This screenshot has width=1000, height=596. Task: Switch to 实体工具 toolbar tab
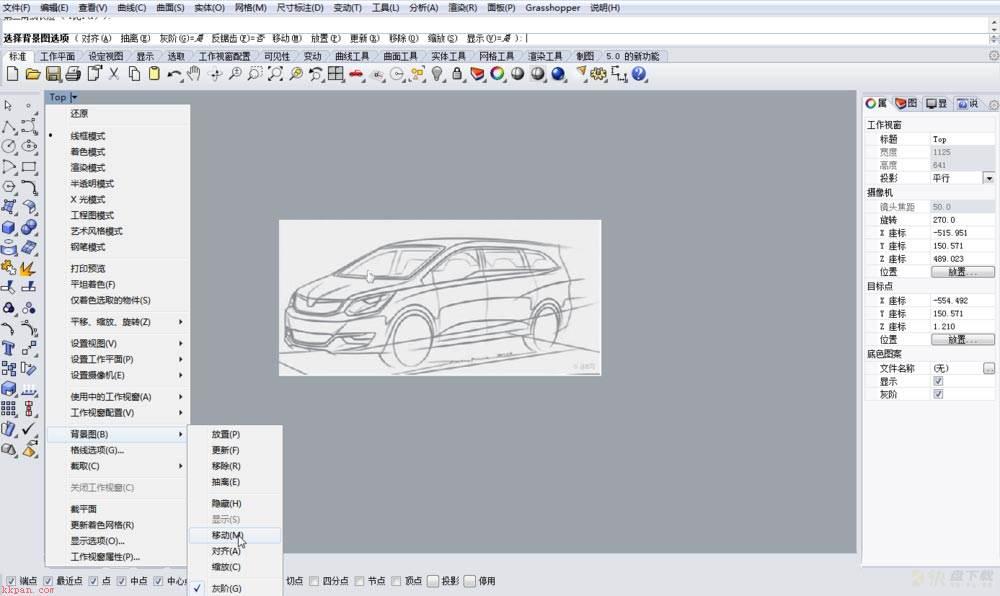(x=448, y=56)
